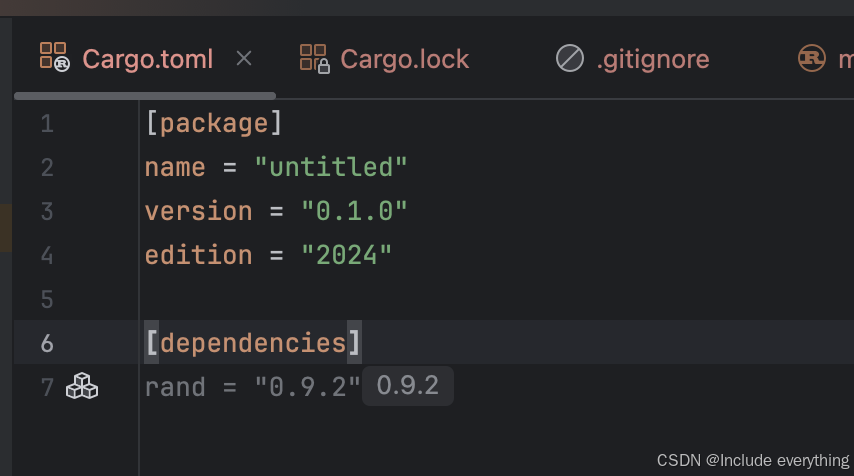Click the empty line 5
The width and height of the screenshot is (854, 476).
click(400, 299)
